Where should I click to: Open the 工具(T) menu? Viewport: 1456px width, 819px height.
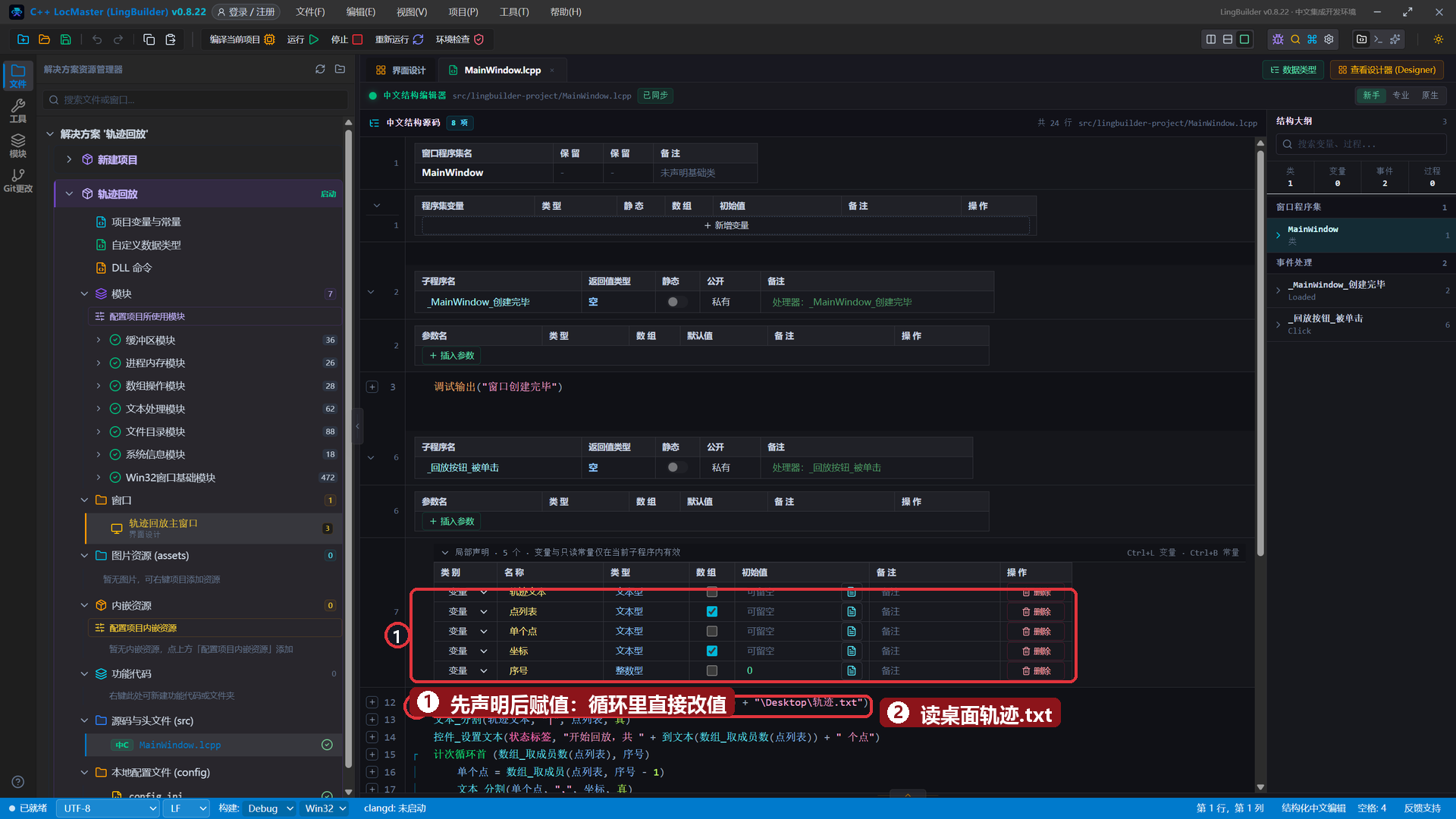(x=514, y=12)
